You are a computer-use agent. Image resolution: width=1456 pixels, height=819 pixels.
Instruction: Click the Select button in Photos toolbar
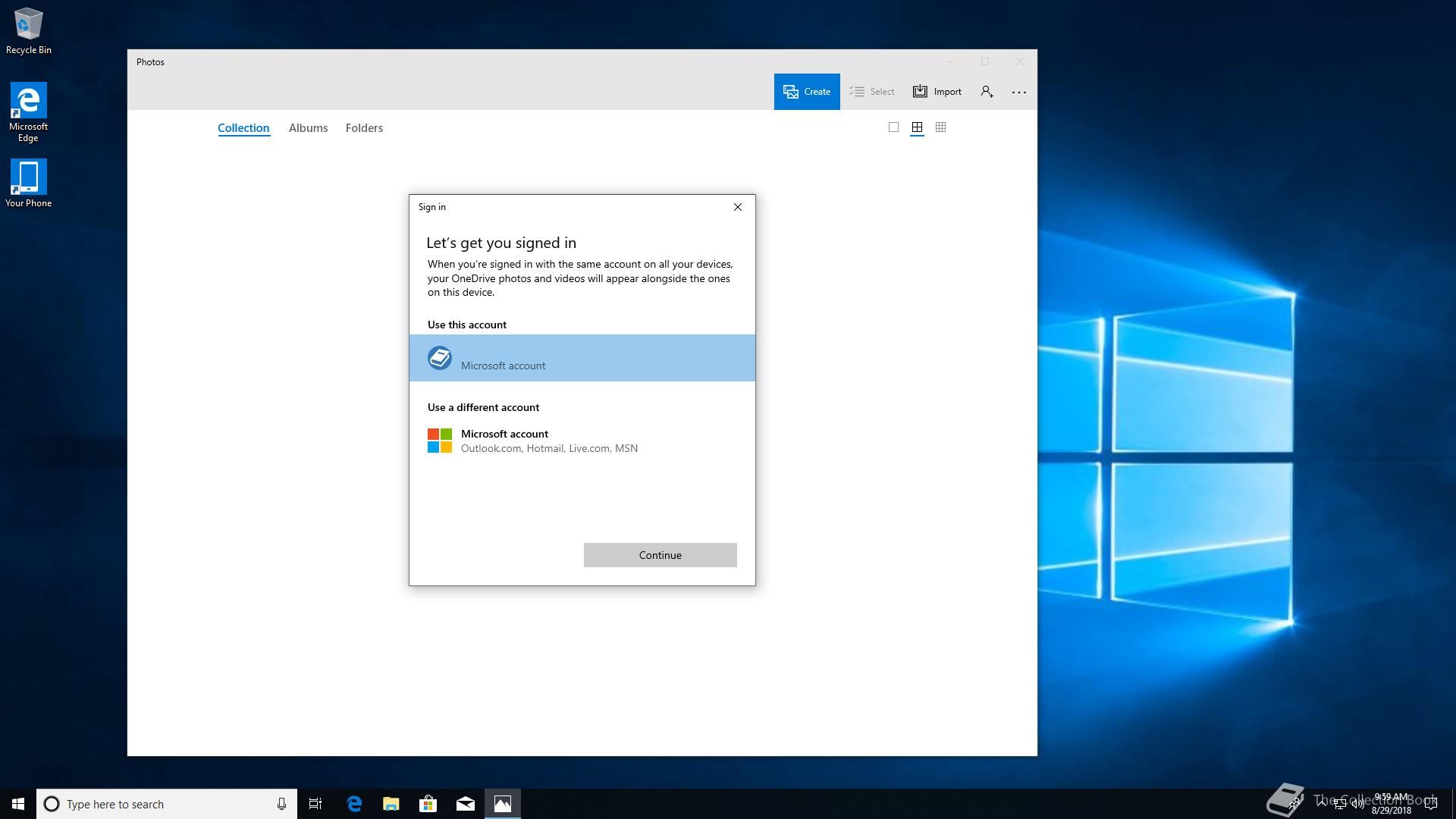pos(872,92)
